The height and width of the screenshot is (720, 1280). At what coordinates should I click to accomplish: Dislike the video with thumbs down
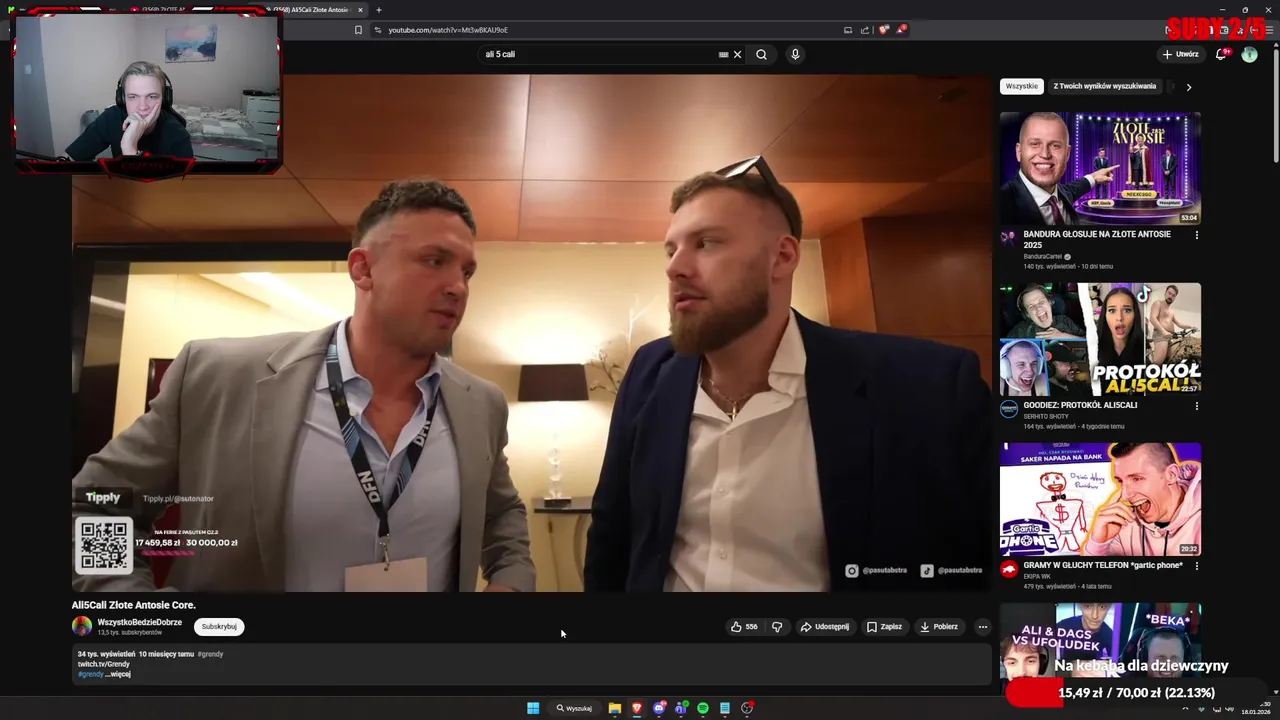[x=777, y=627]
